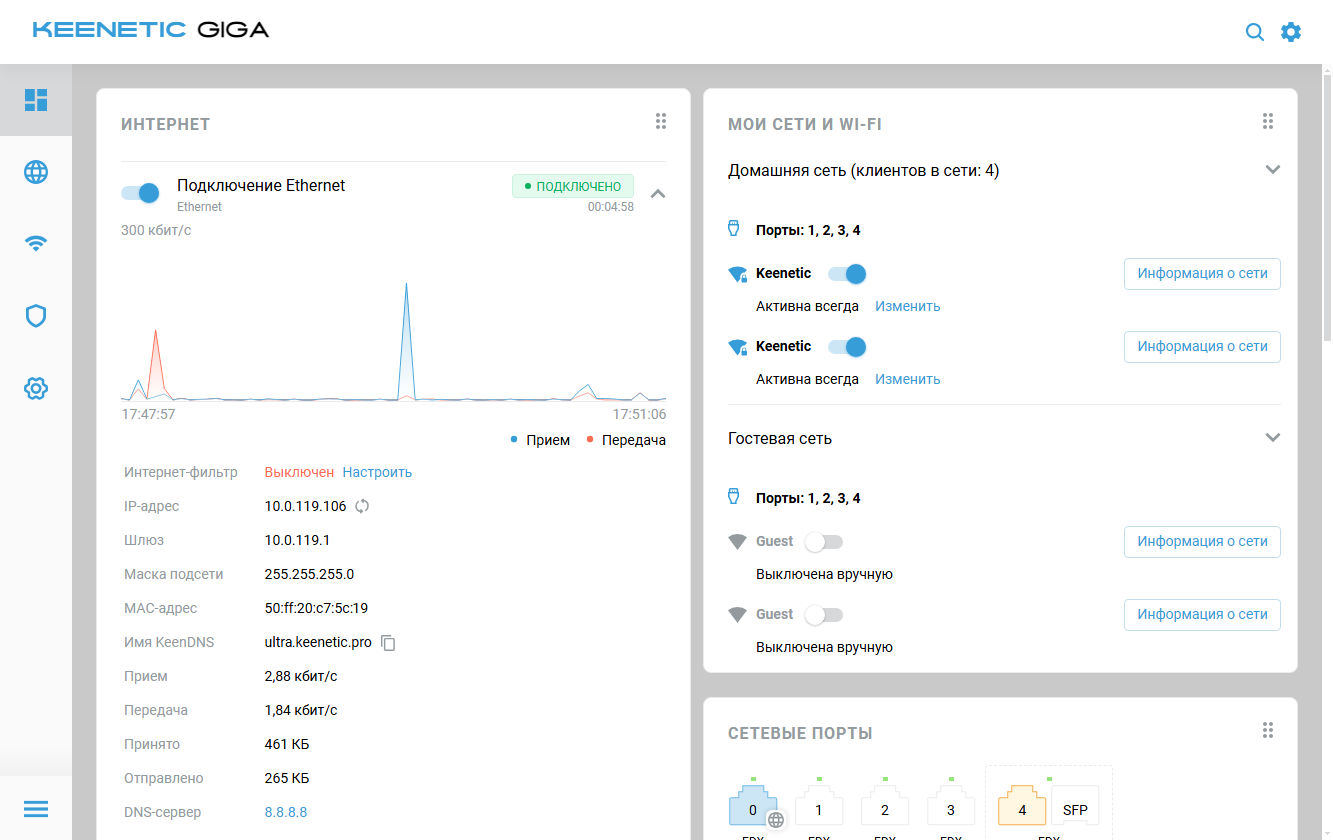The height and width of the screenshot is (840, 1333).
Task: Click network port 0 with globe
Action: 753,808
